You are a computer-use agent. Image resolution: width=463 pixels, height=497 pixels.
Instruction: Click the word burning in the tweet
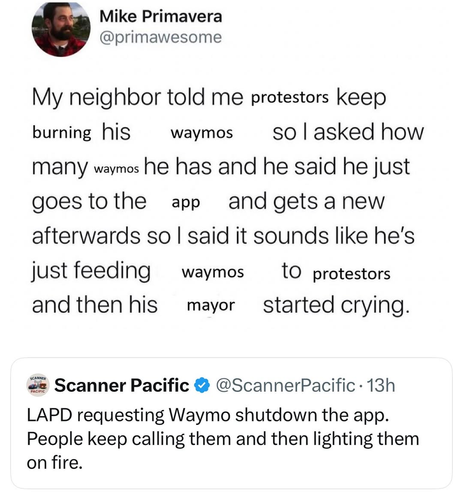[62, 133]
